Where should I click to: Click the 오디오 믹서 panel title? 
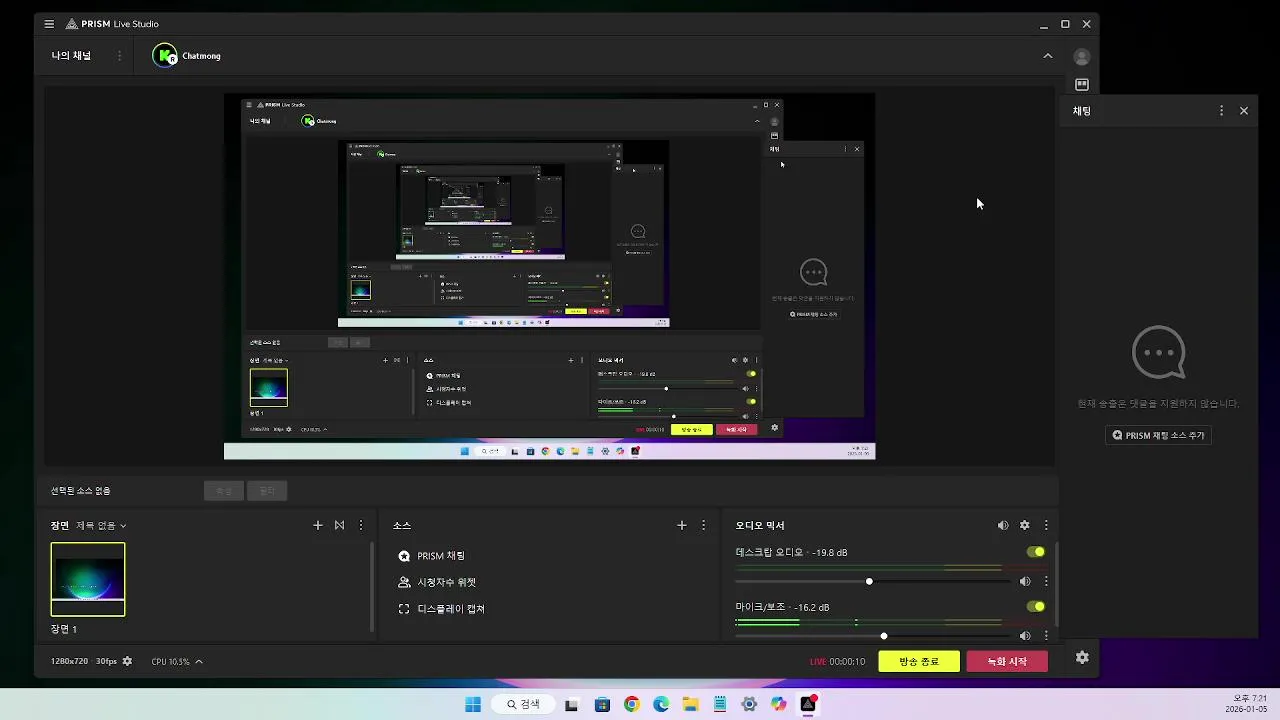(x=760, y=525)
